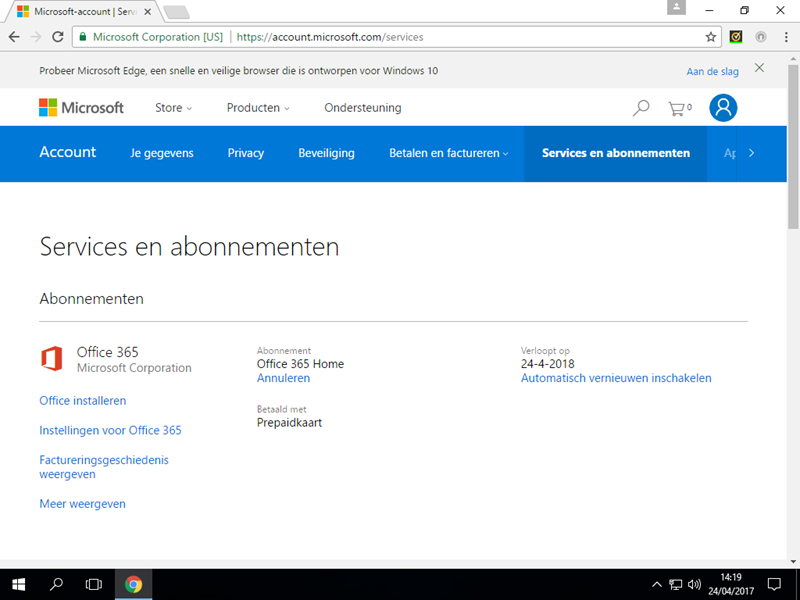The height and width of the screenshot is (600, 800).
Task: Reload the page with the refresh icon
Action: click(58, 37)
